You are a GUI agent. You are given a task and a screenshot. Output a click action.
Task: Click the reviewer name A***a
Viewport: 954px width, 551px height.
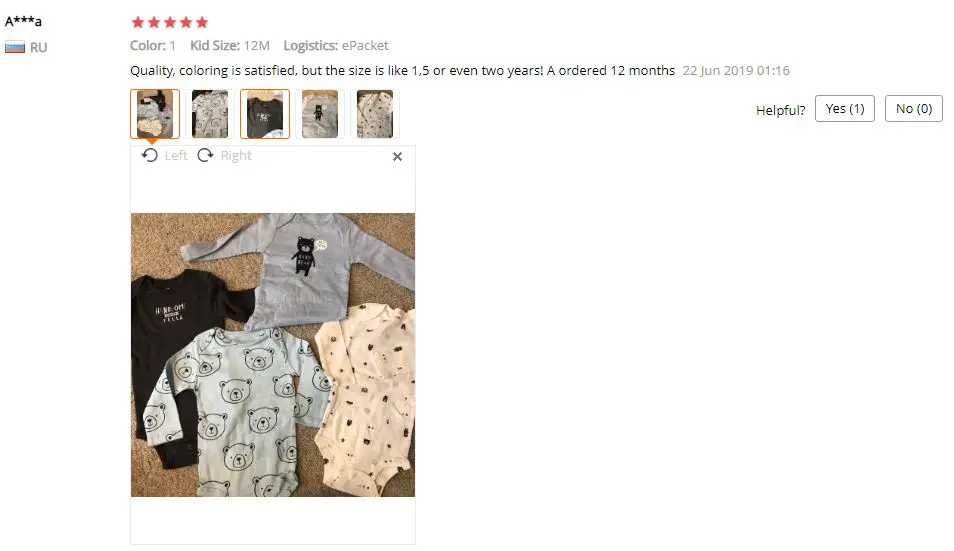pos(23,21)
